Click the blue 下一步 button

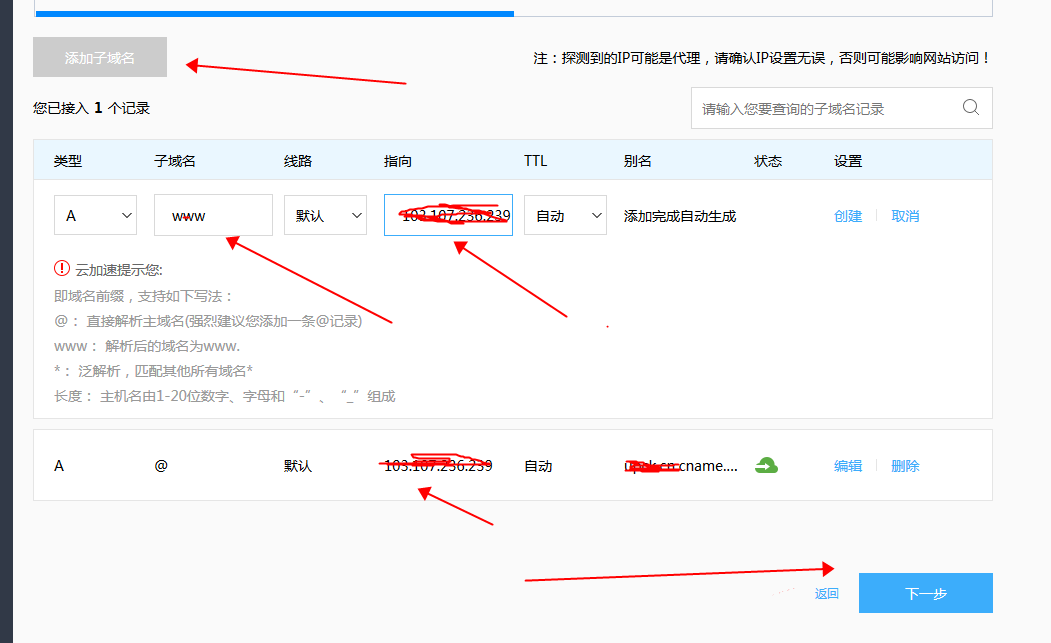point(925,593)
